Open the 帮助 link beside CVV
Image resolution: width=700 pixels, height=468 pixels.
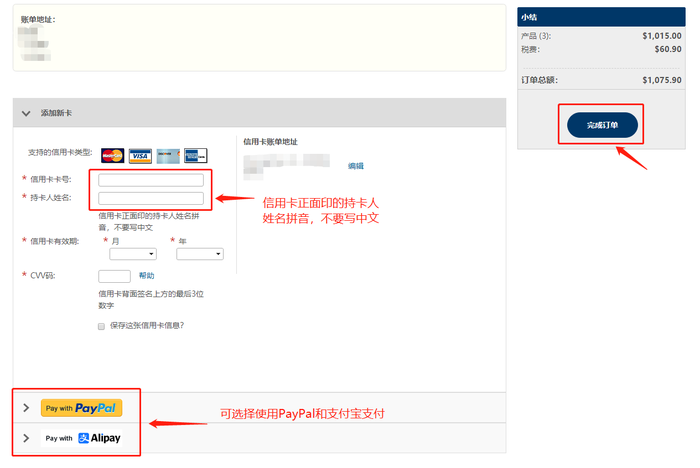tap(147, 276)
